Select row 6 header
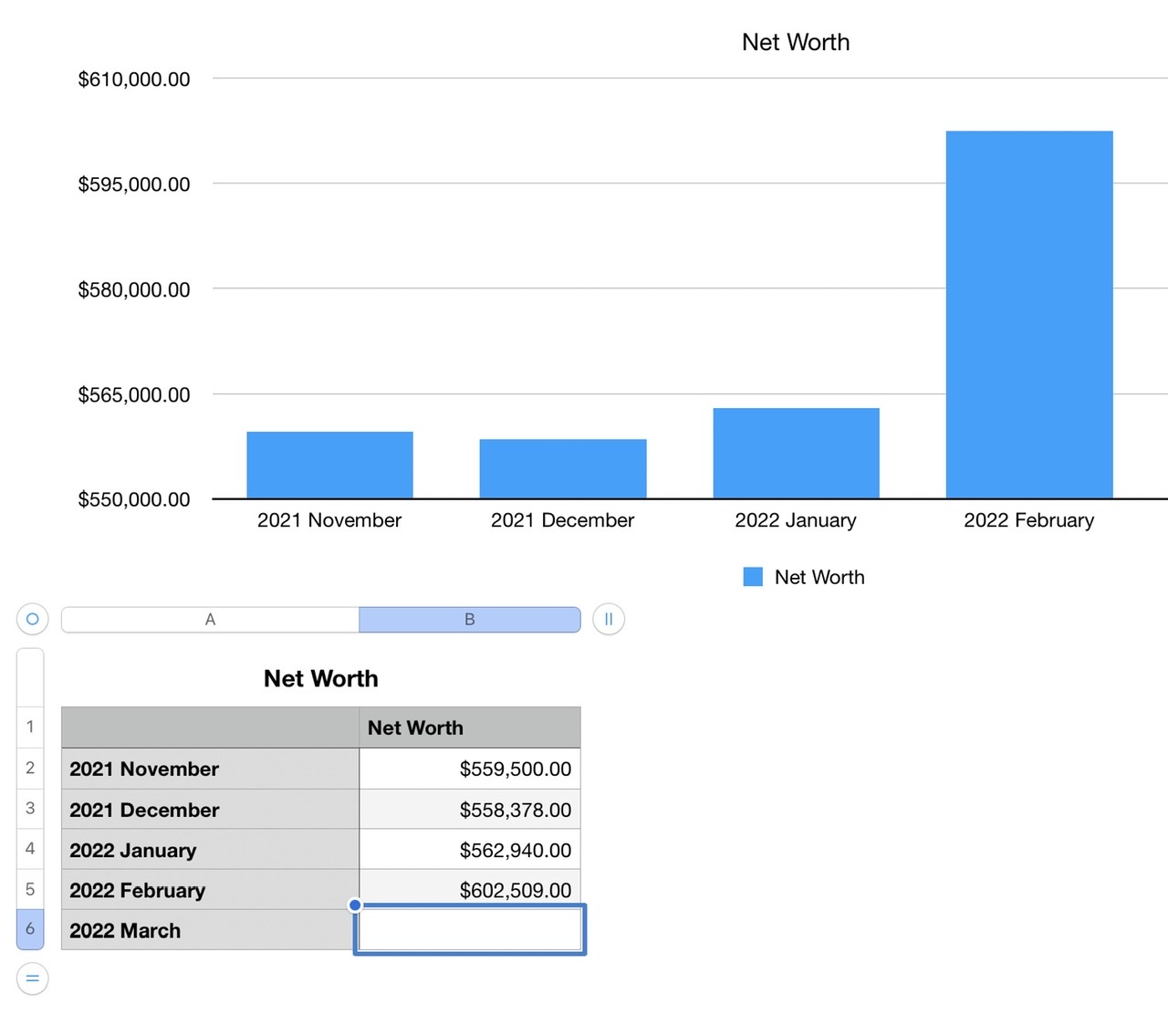 [30, 929]
